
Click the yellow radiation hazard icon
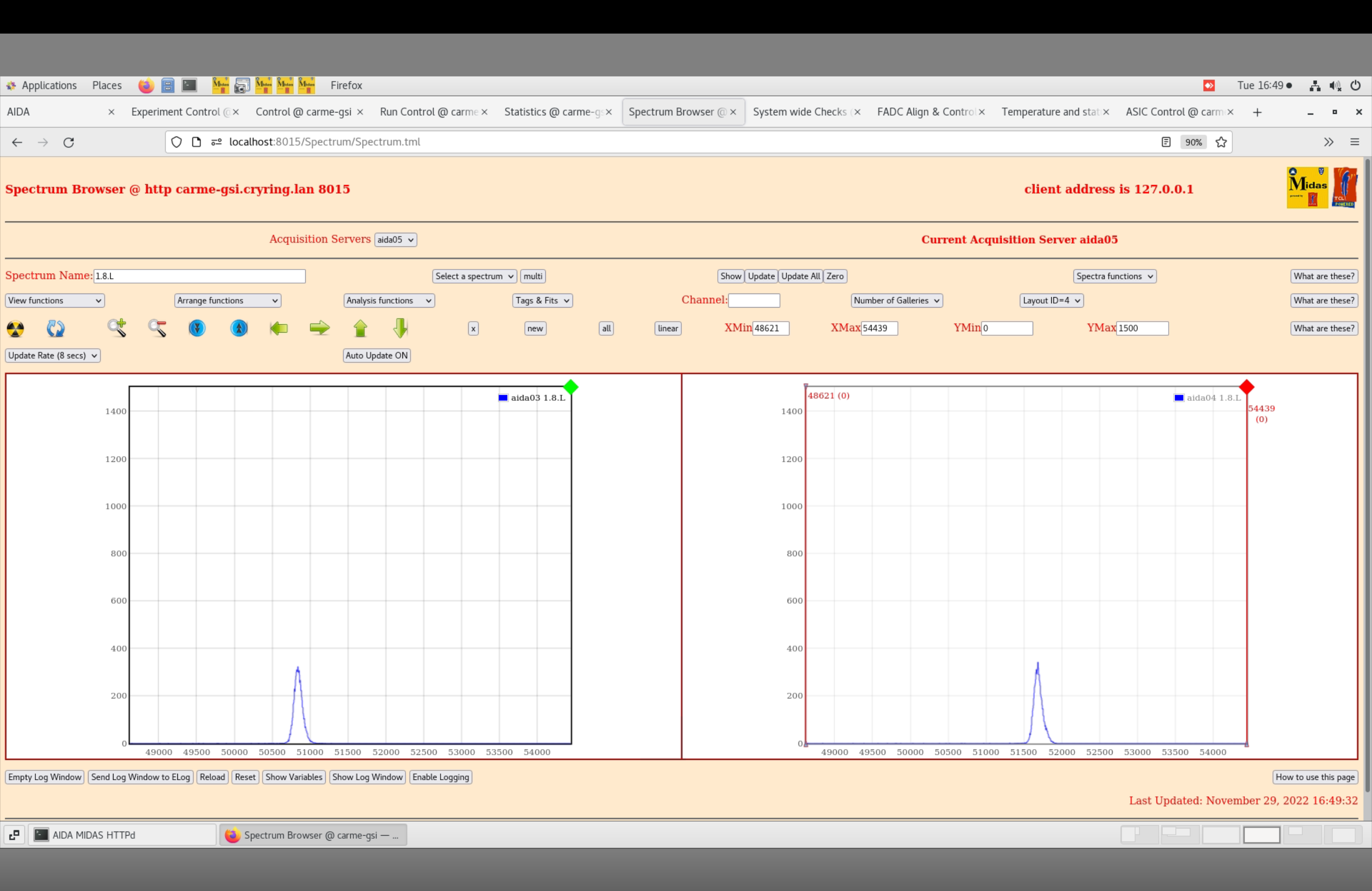click(15, 328)
